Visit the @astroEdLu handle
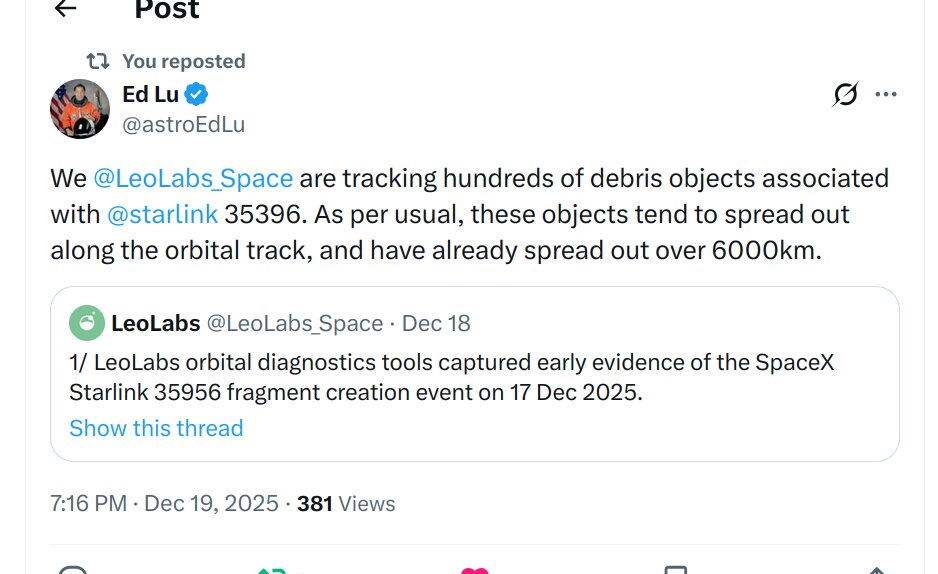938x574 pixels. [x=183, y=125]
